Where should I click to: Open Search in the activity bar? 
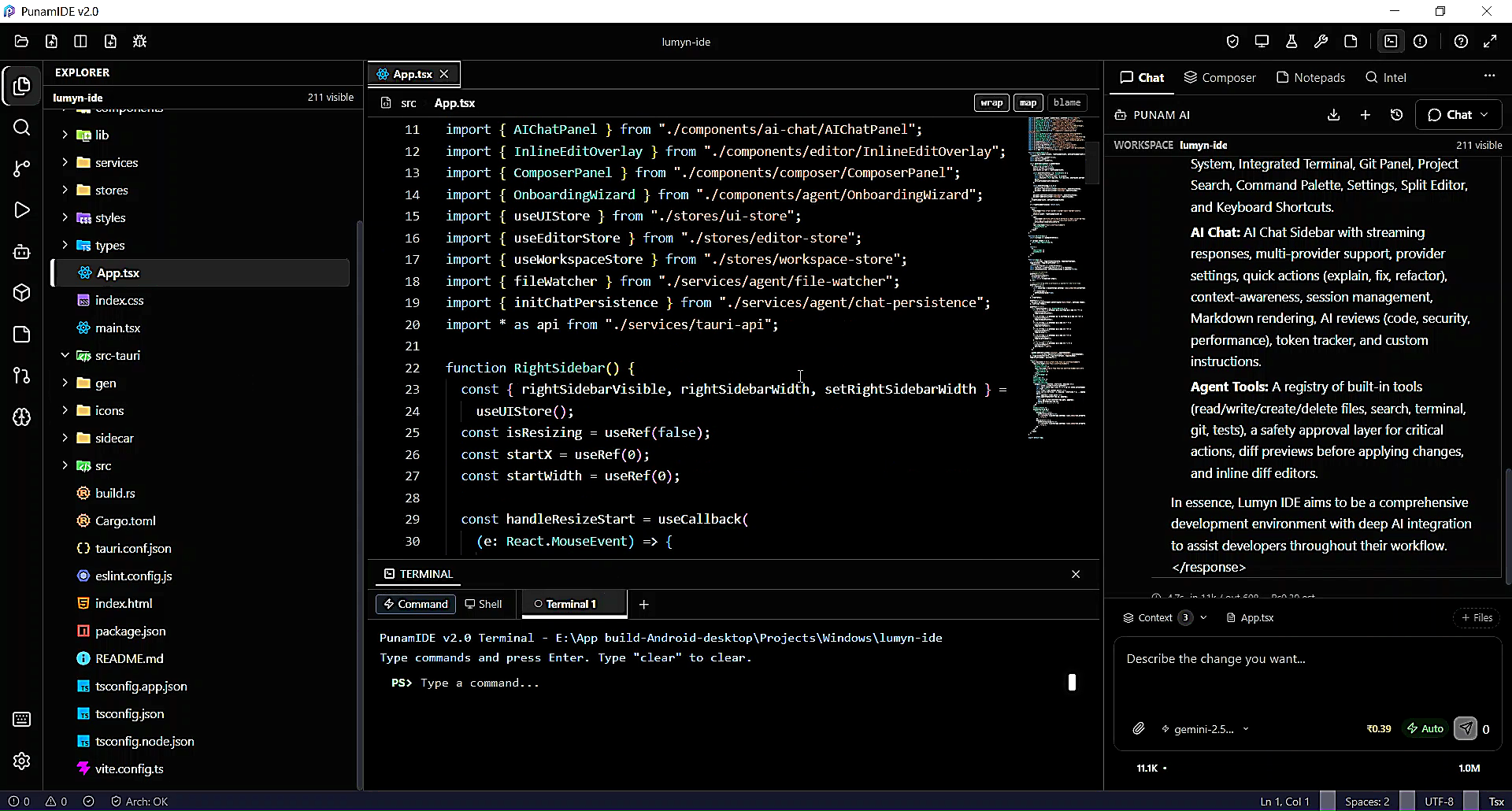tap(22, 128)
